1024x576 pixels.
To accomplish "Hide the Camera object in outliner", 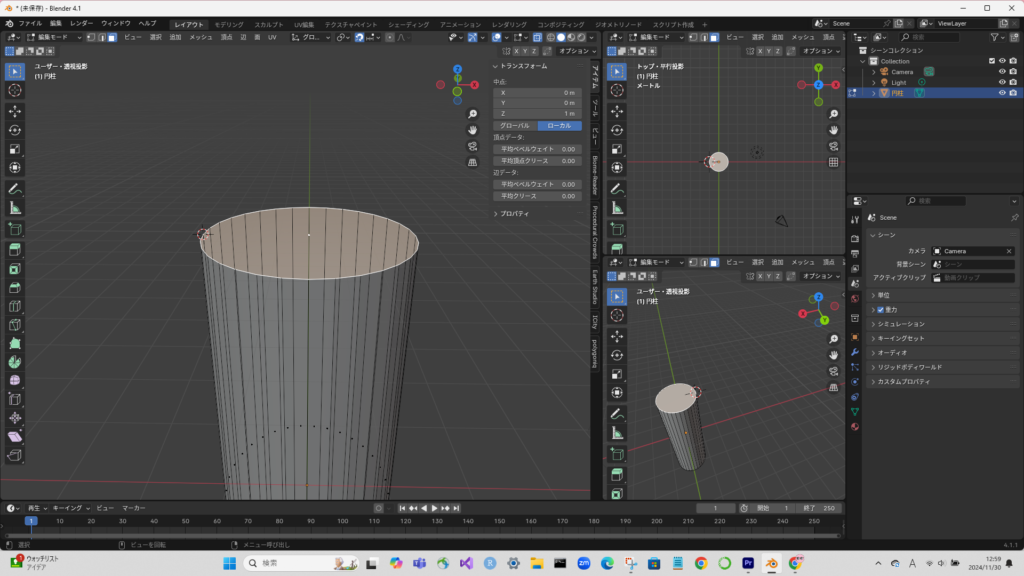I will (1001, 71).
